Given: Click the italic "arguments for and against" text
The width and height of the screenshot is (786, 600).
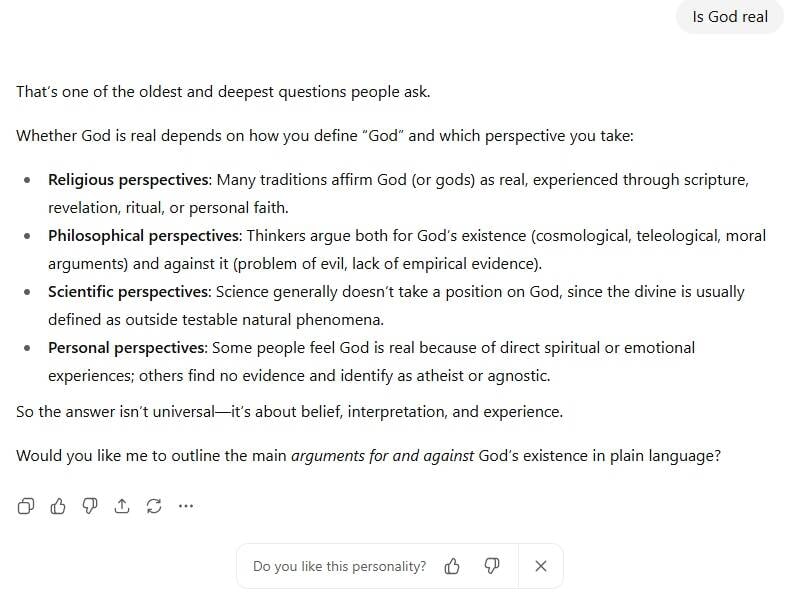Looking at the screenshot, I should (x=382, y=456).
